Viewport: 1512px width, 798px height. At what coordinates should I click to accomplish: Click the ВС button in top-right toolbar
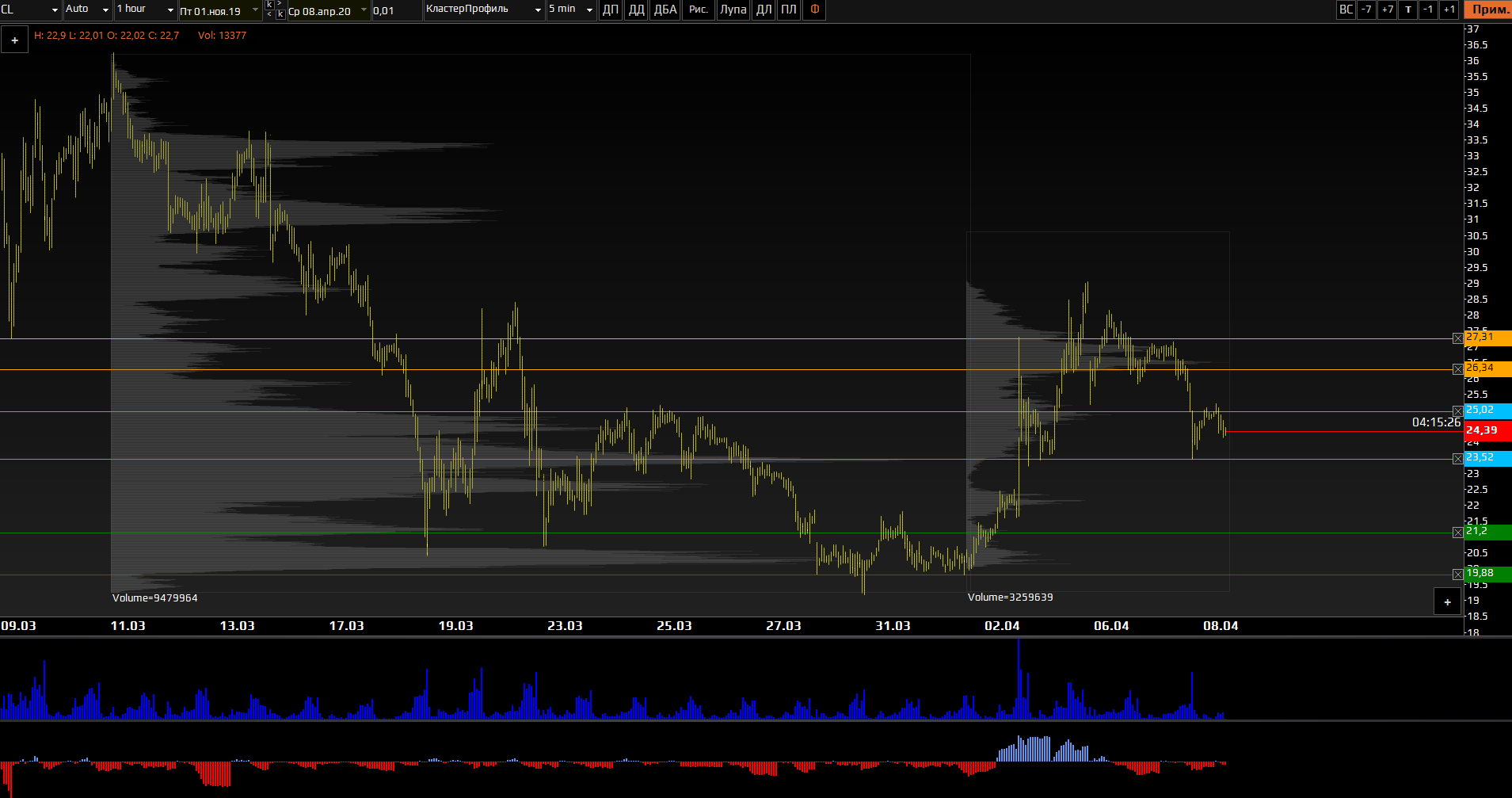point(1346,10)
